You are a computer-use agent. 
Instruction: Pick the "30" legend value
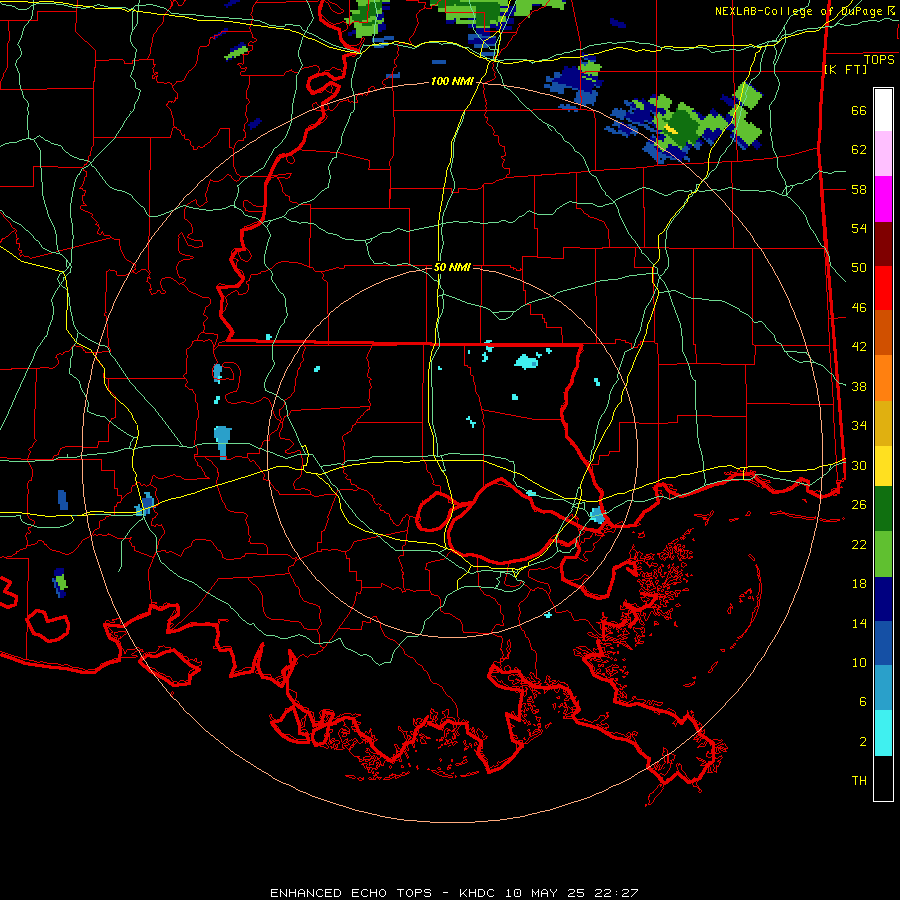coord(859,465)
